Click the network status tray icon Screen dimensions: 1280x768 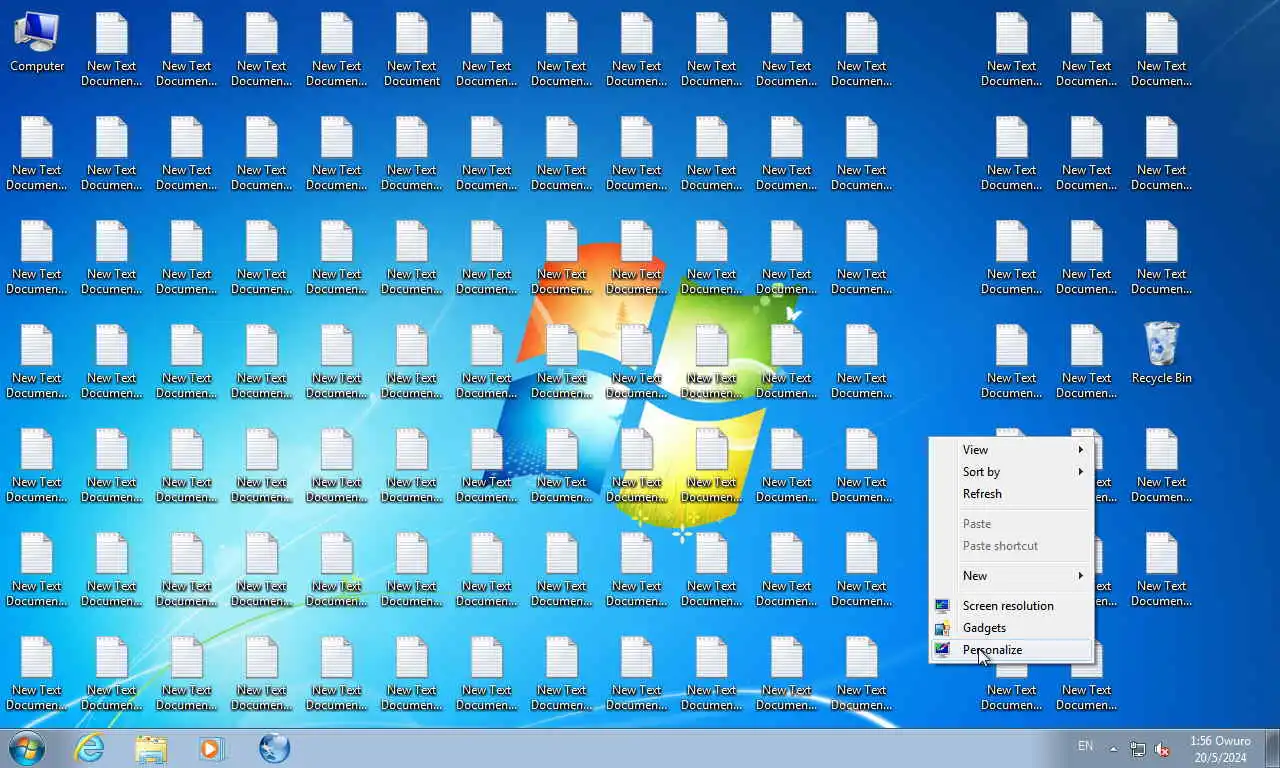(1138, 748)
